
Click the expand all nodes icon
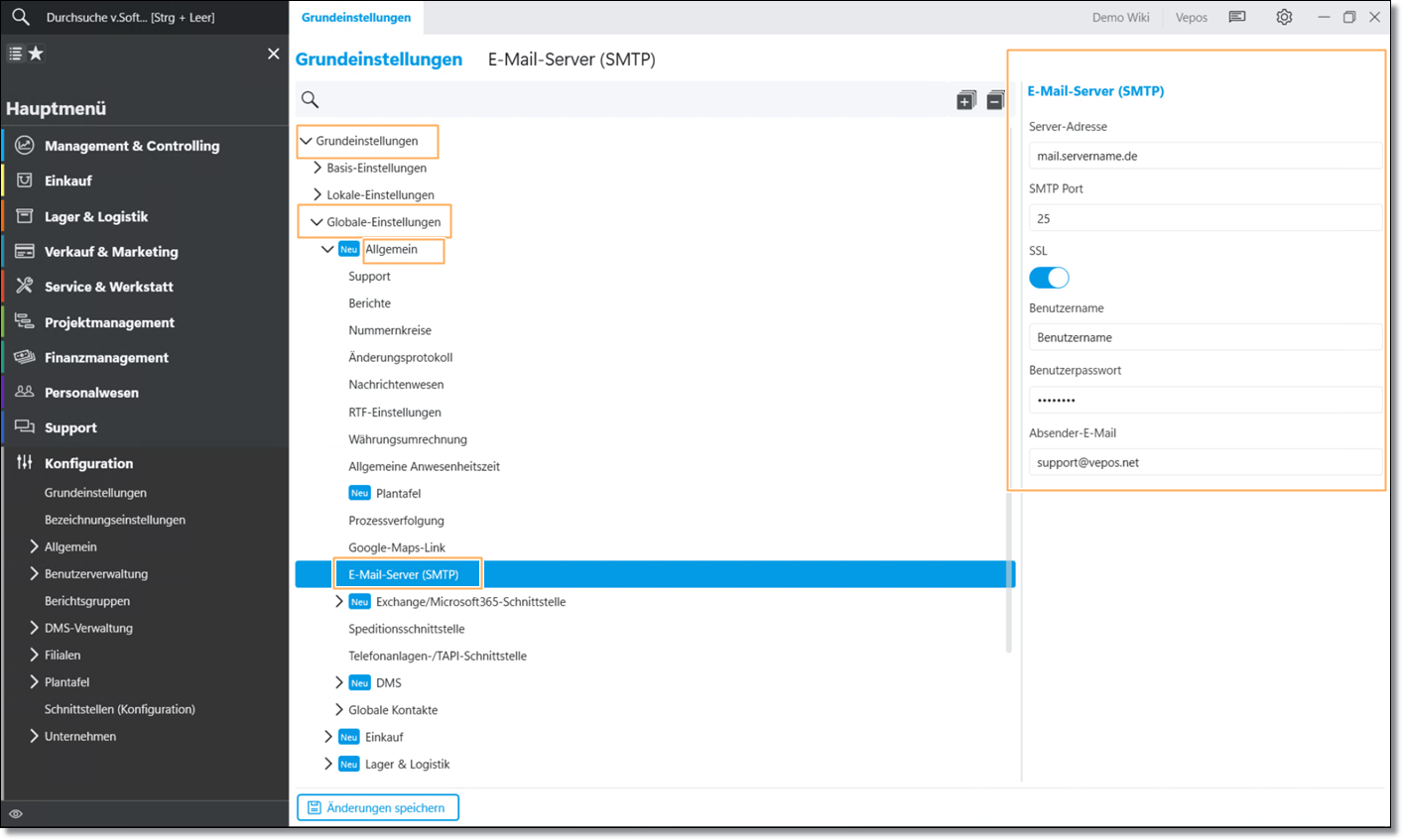[965, 100]
